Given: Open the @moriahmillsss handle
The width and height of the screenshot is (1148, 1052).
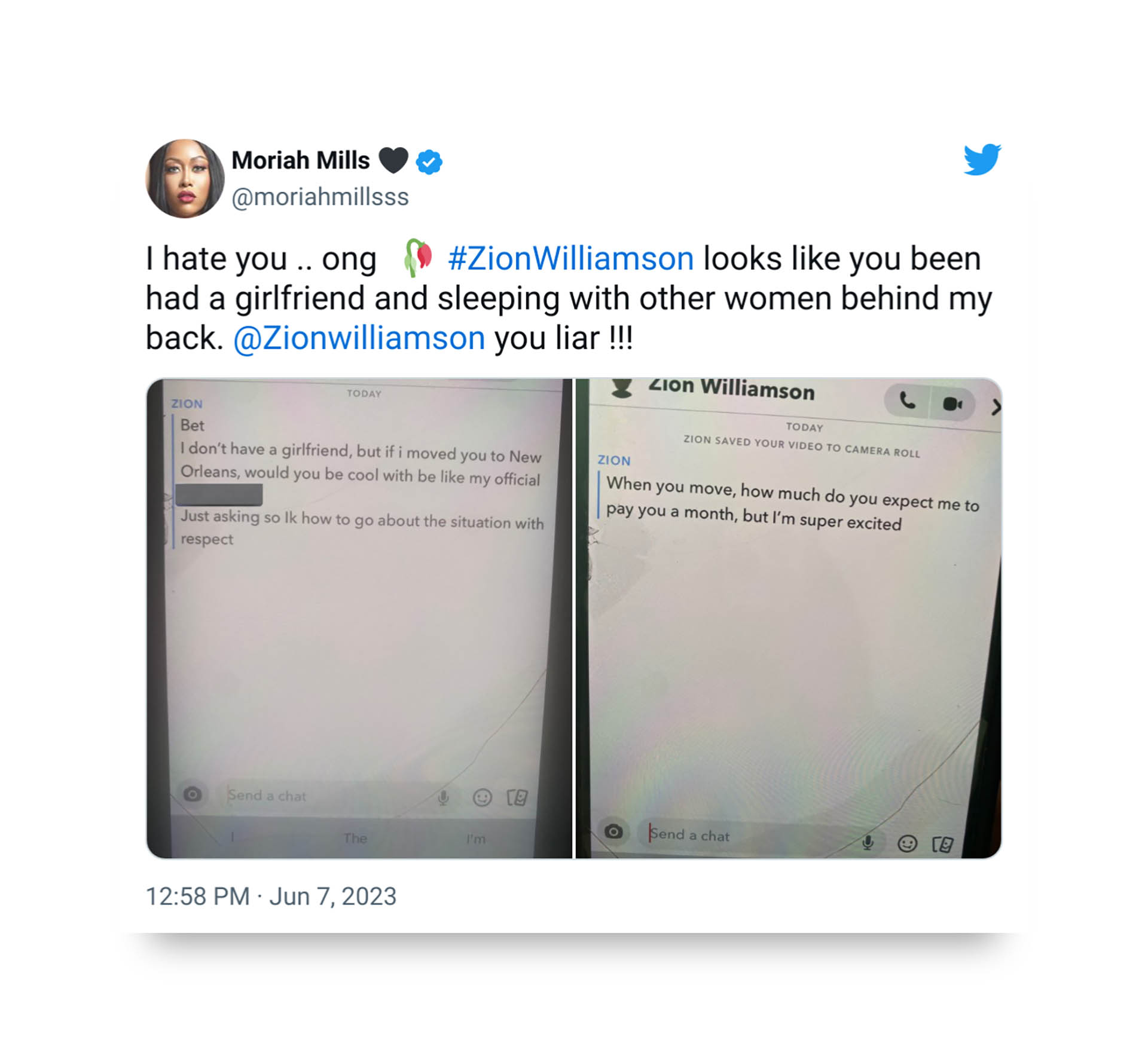Looking at the screenshot, I should [x=320, y=197].
